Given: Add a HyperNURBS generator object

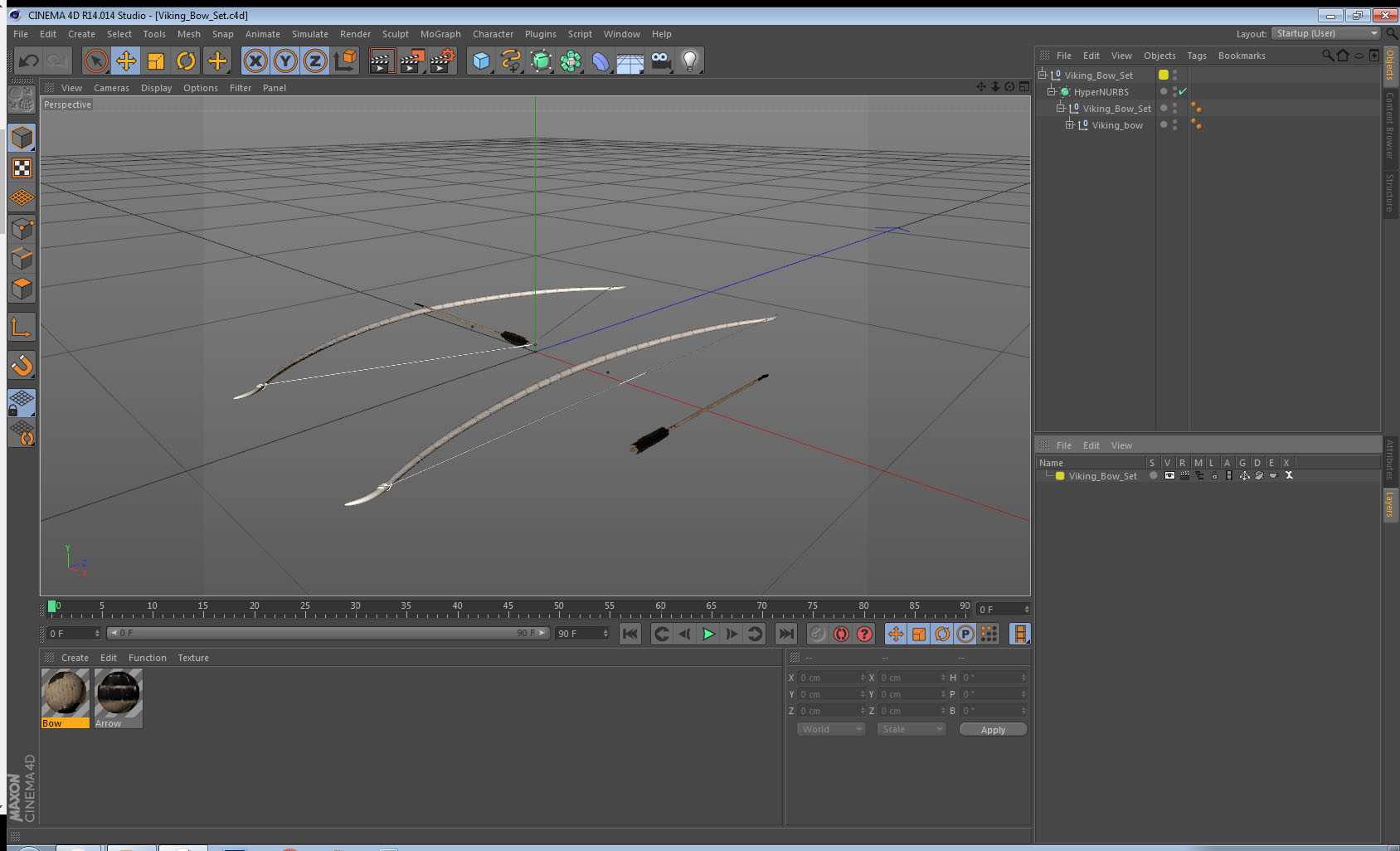Looking at the screenshot, I should point(541,61).
